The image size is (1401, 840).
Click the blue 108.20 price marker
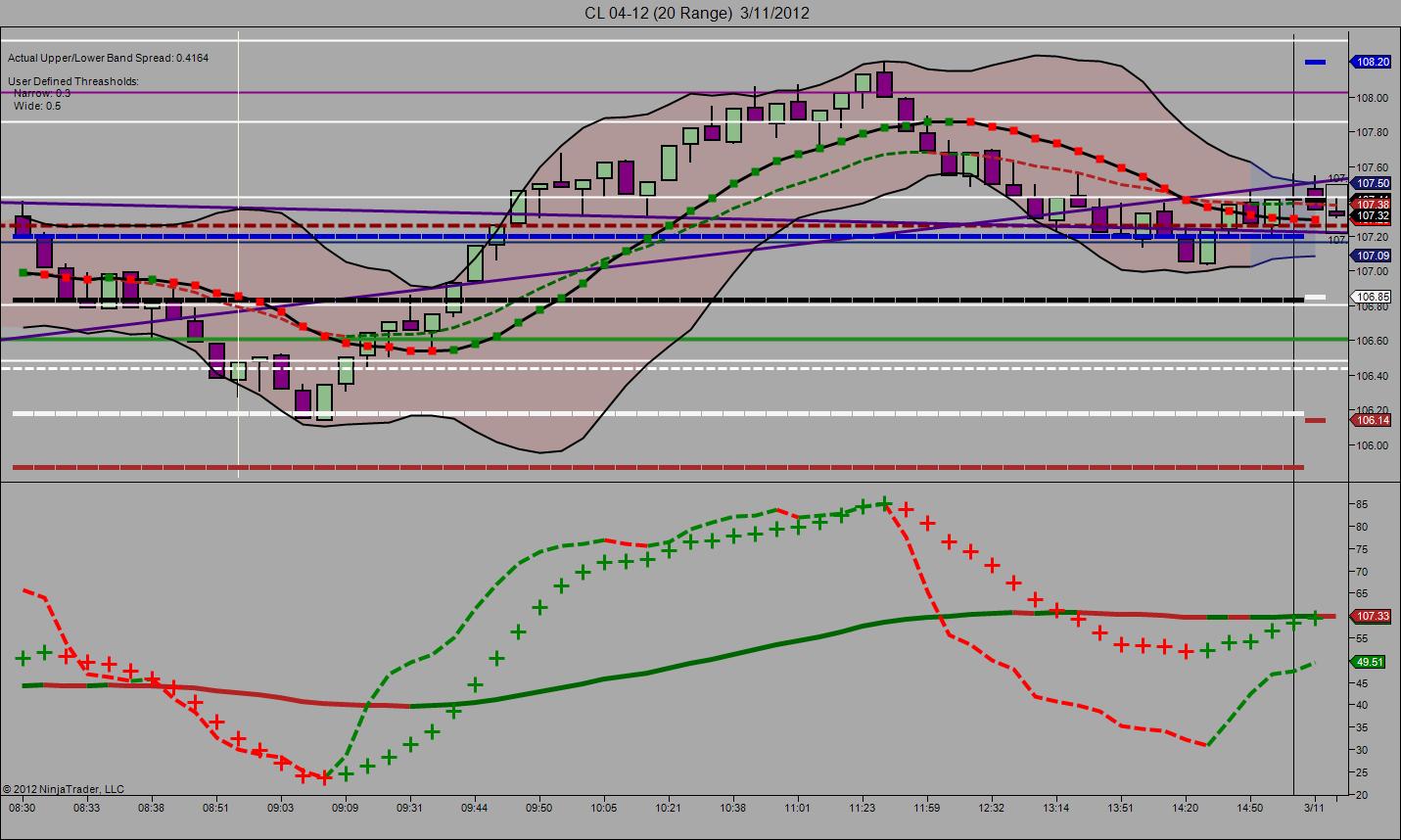(x=1372, y=62)
